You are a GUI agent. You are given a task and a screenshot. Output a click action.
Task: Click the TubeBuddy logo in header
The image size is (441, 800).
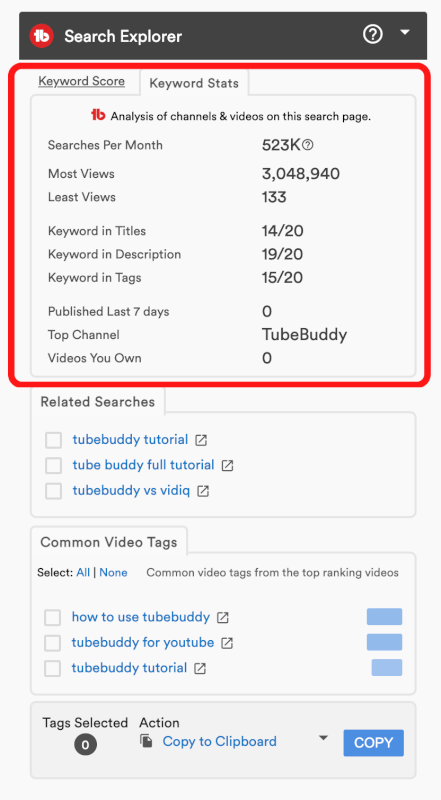click(42, 36)
